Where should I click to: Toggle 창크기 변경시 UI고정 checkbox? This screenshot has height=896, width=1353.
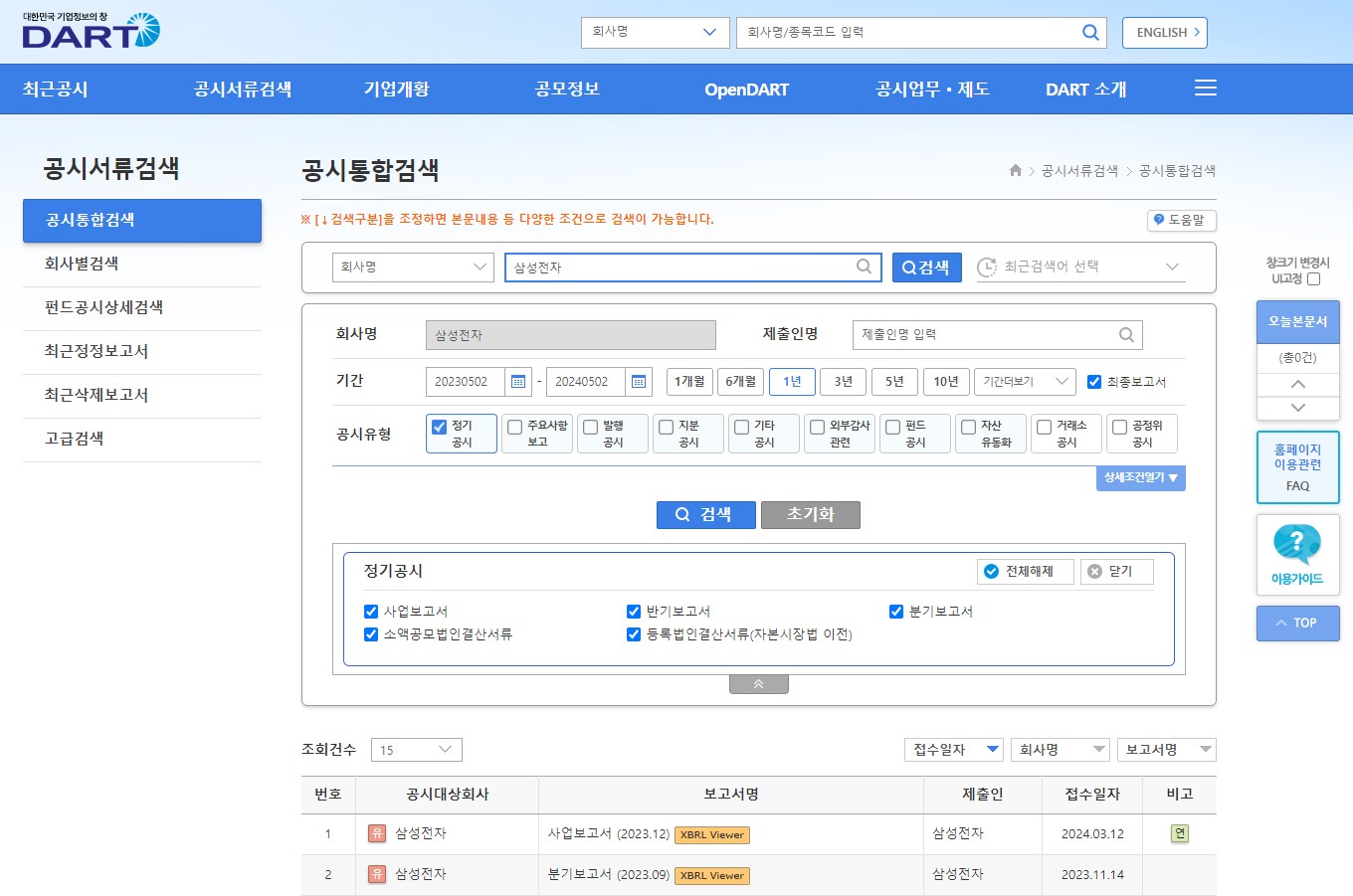[x=1313, y=279]
